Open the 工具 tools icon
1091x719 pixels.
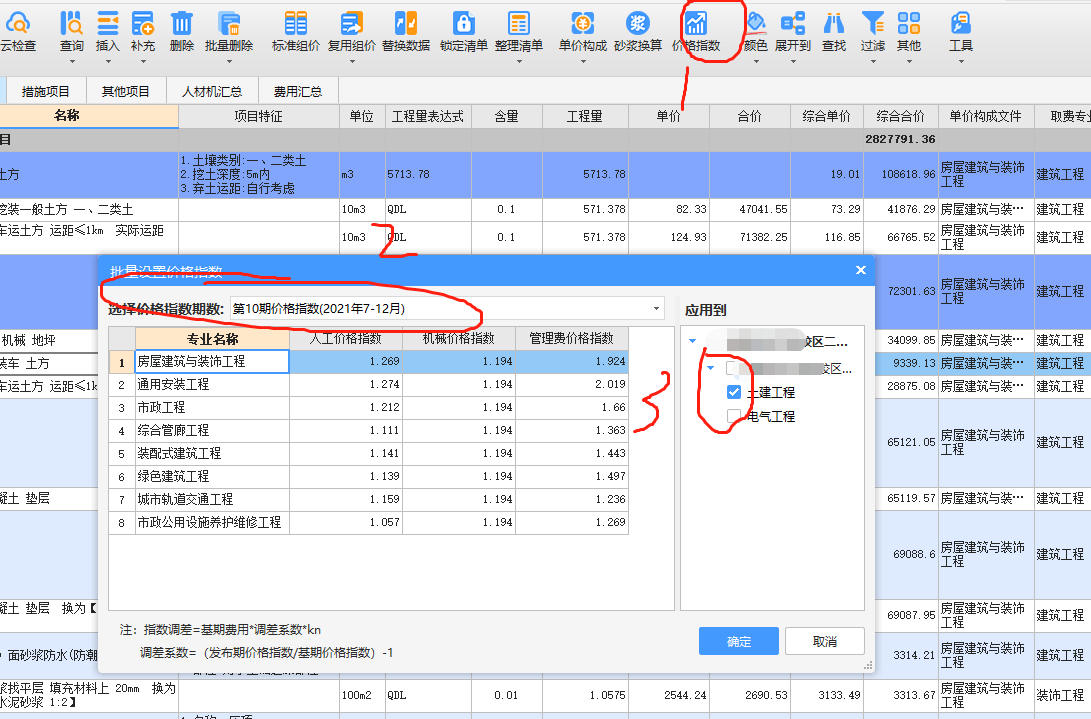(x=961, y=24)
